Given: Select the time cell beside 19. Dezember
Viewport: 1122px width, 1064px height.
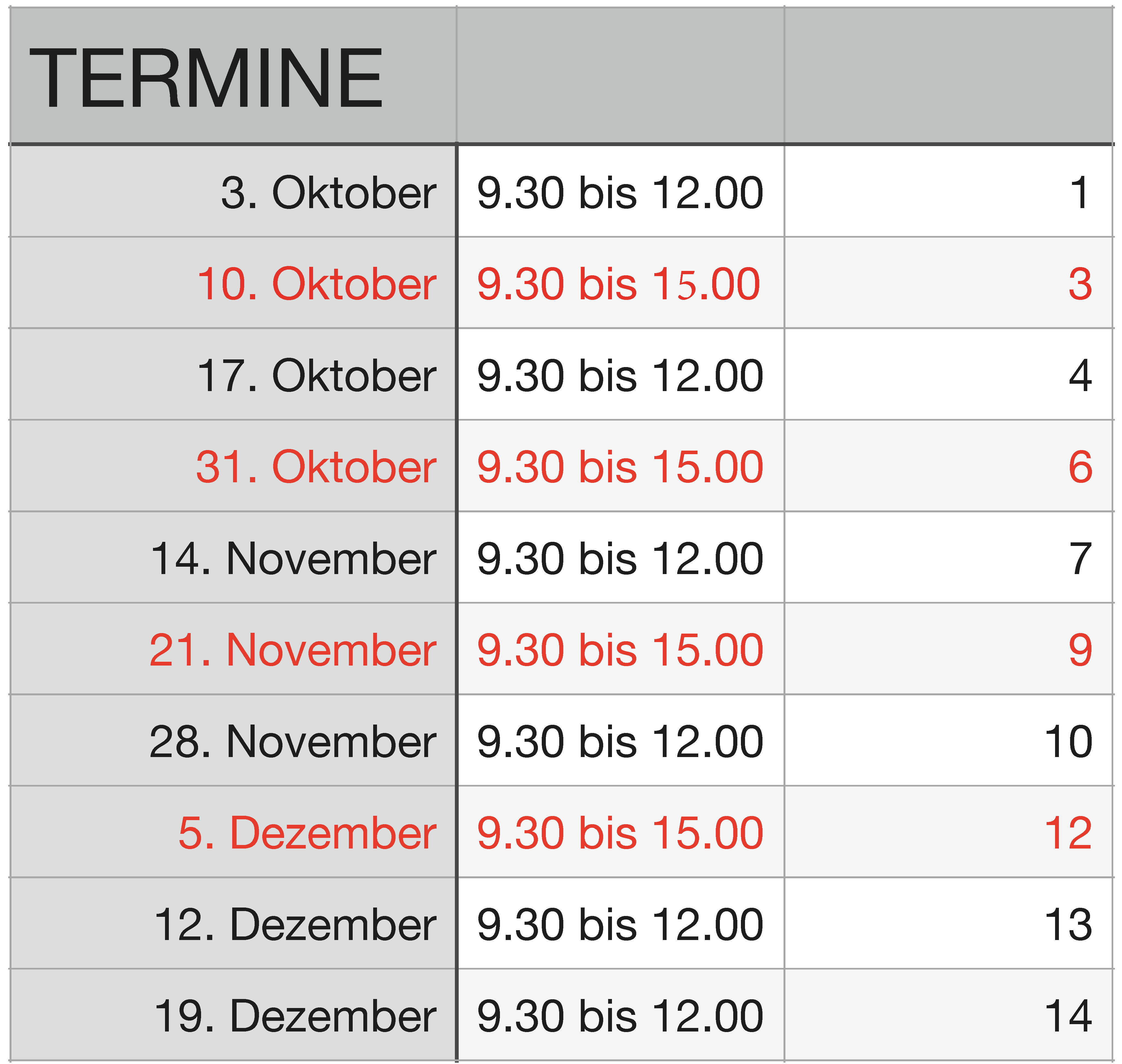Looking at the screenshot, I should (x=621, y=1015).
